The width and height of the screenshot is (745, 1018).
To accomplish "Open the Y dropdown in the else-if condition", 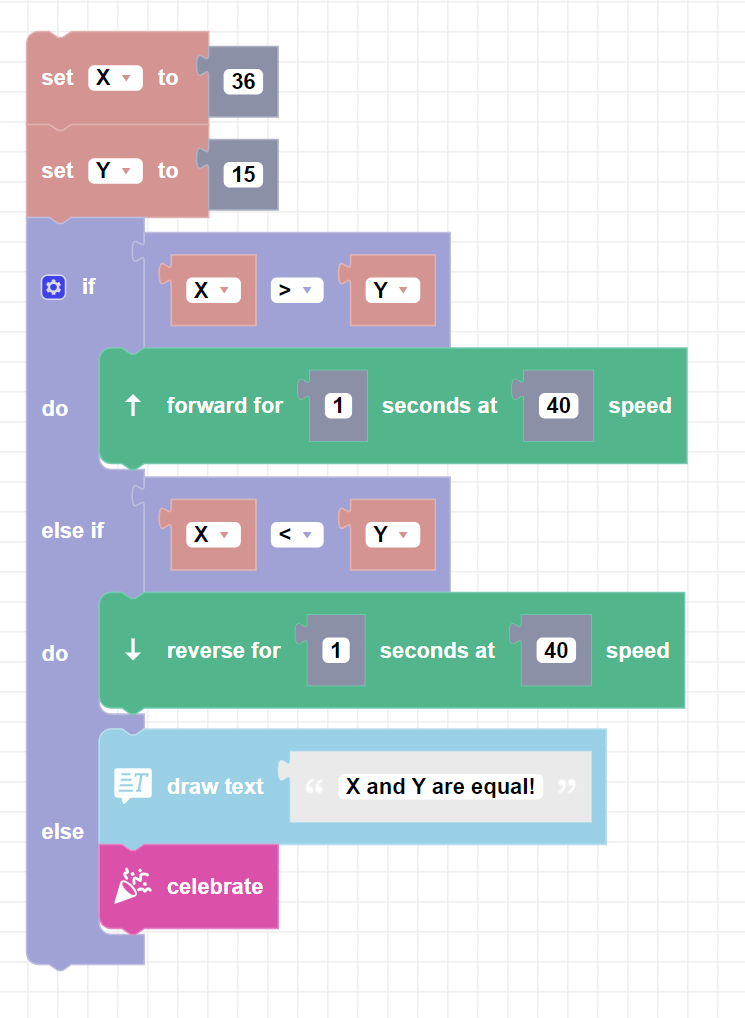I will click(391, 535).
